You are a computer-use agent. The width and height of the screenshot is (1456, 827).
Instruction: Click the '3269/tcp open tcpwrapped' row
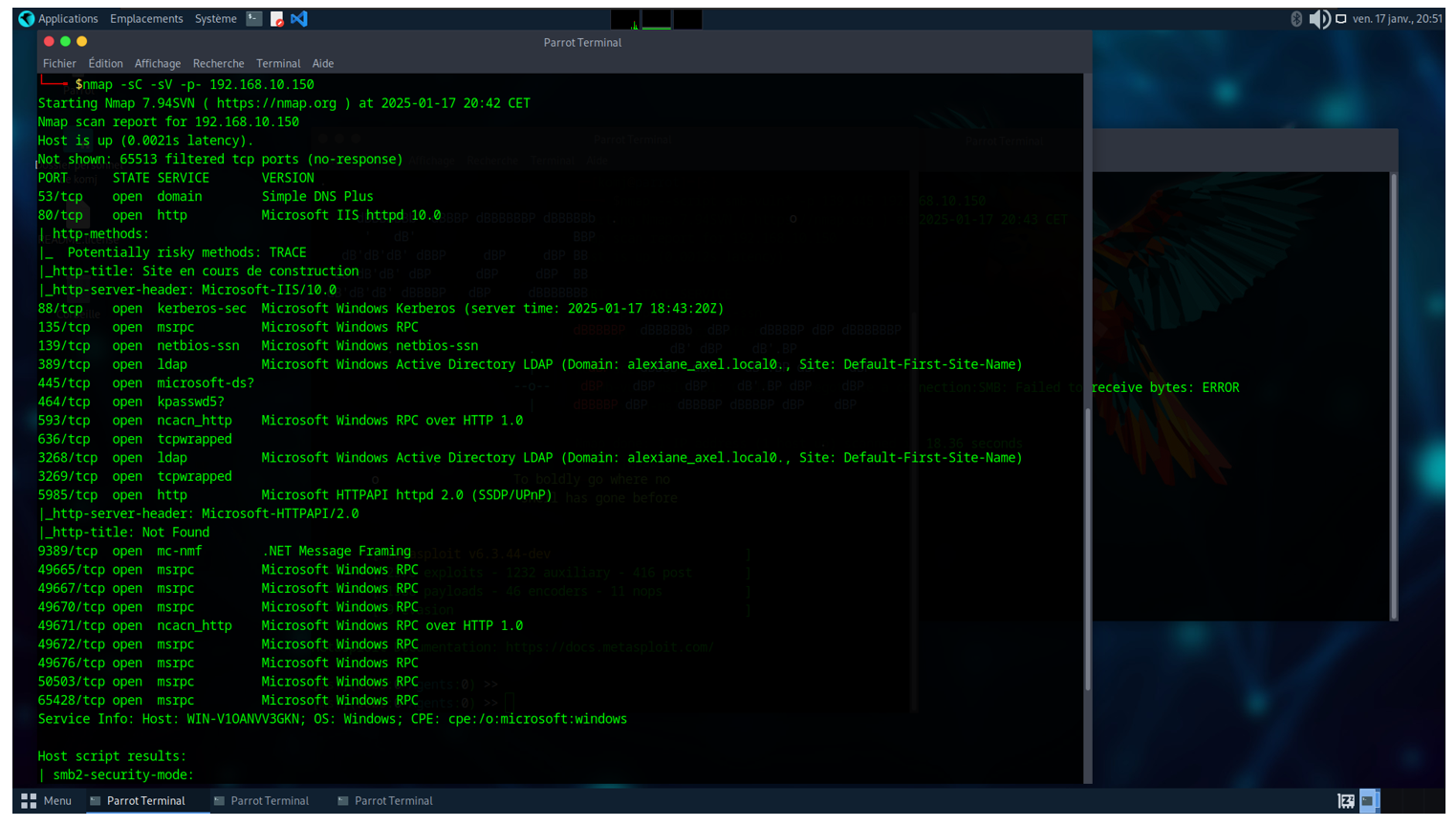[x=135, y=476]
